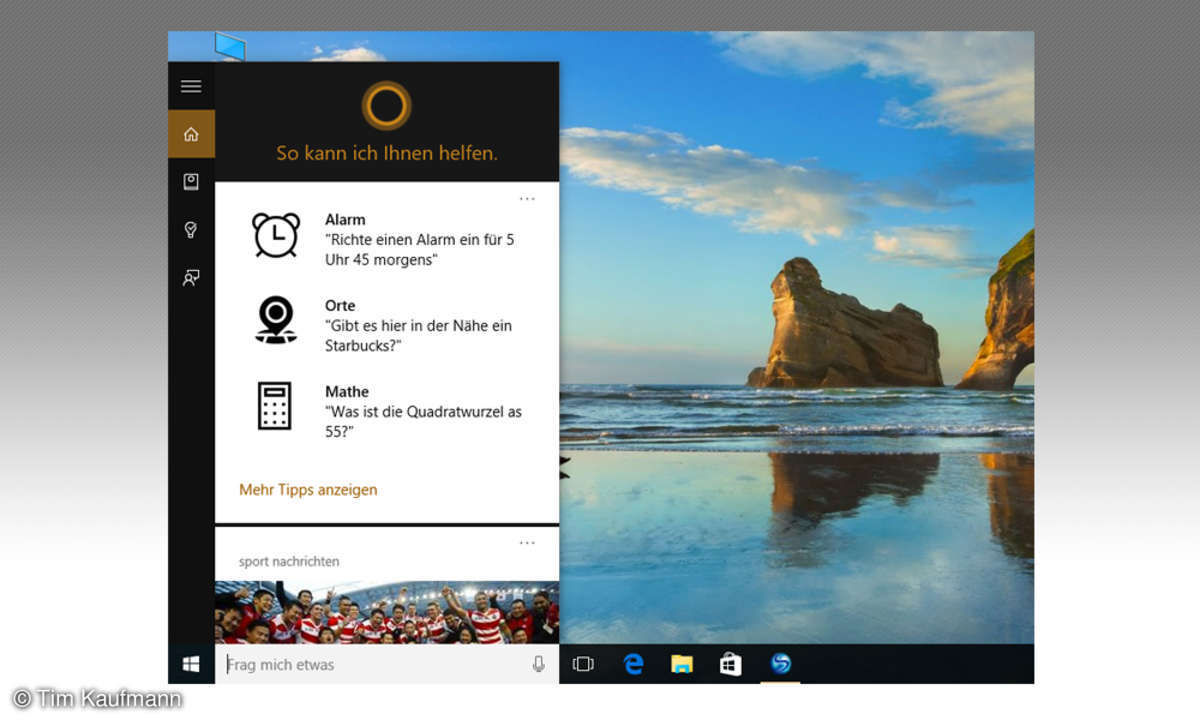Click the 'Richte einen Alarm ein' example text
Image resolution: width=1200 pixels, height=720 pixels.
point(420,250)
